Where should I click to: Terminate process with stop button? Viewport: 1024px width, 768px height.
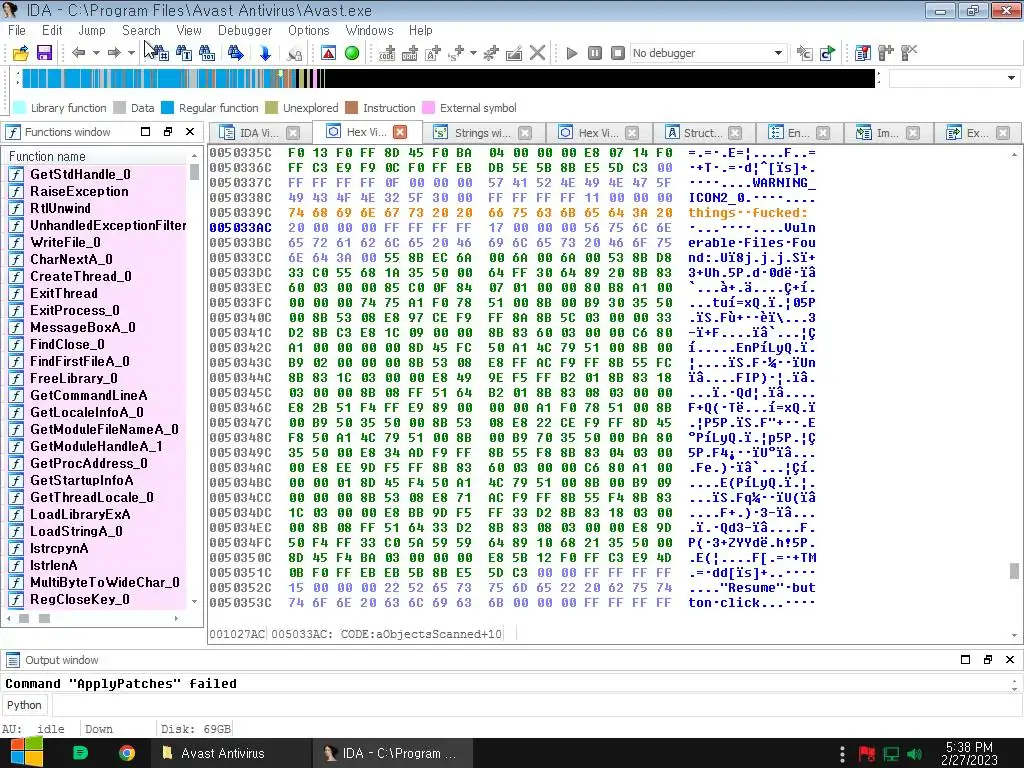click(x=618, y=53)
